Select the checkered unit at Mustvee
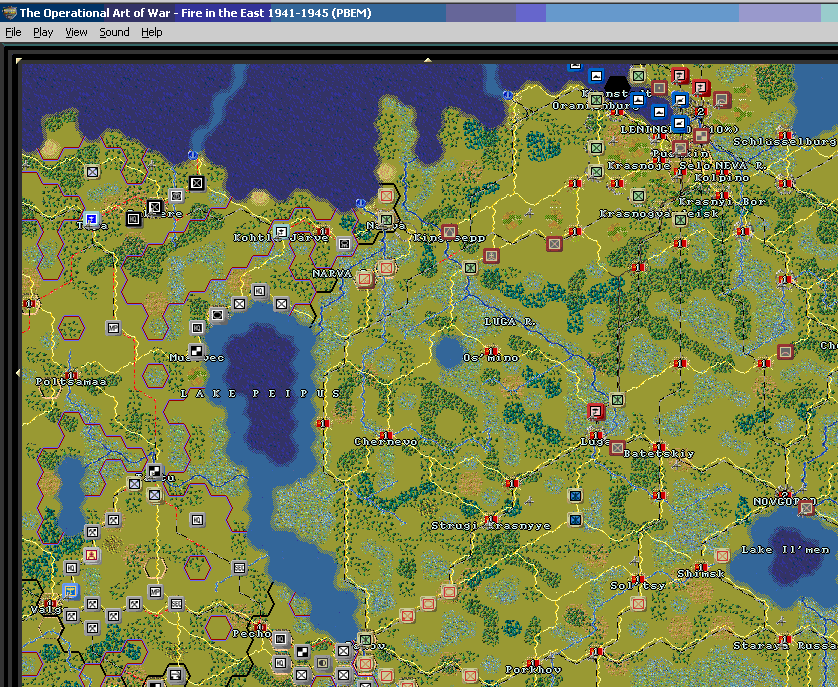This screenshot has height=687, width=838. coord(196,351)
